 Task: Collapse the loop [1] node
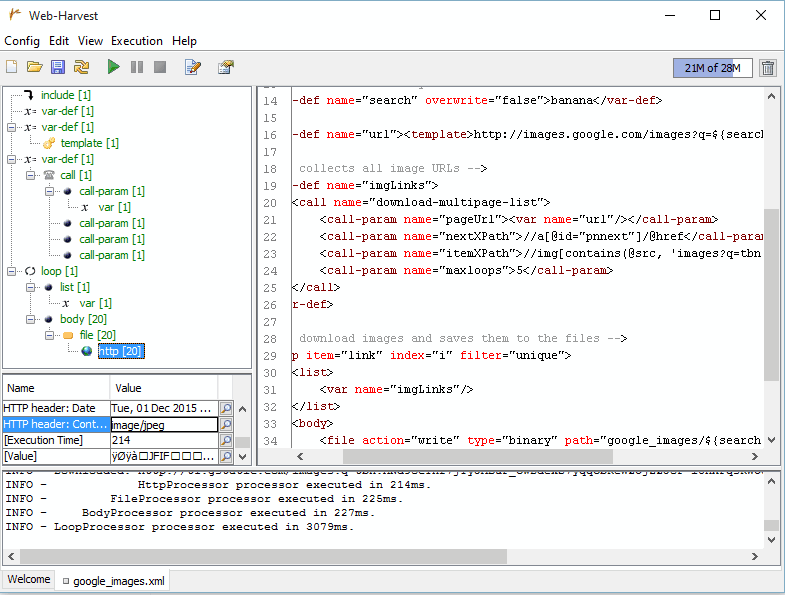coord(12,271)
